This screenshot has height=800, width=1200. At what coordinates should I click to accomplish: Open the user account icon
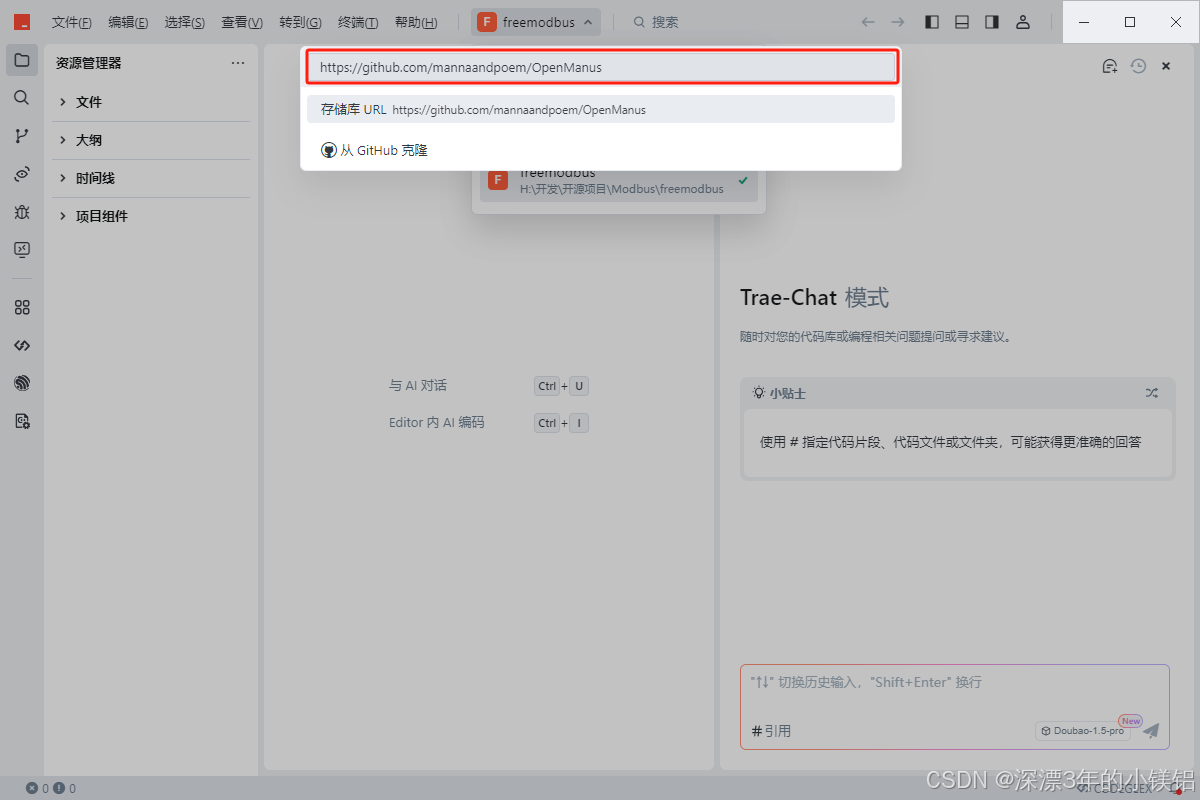1022,22
